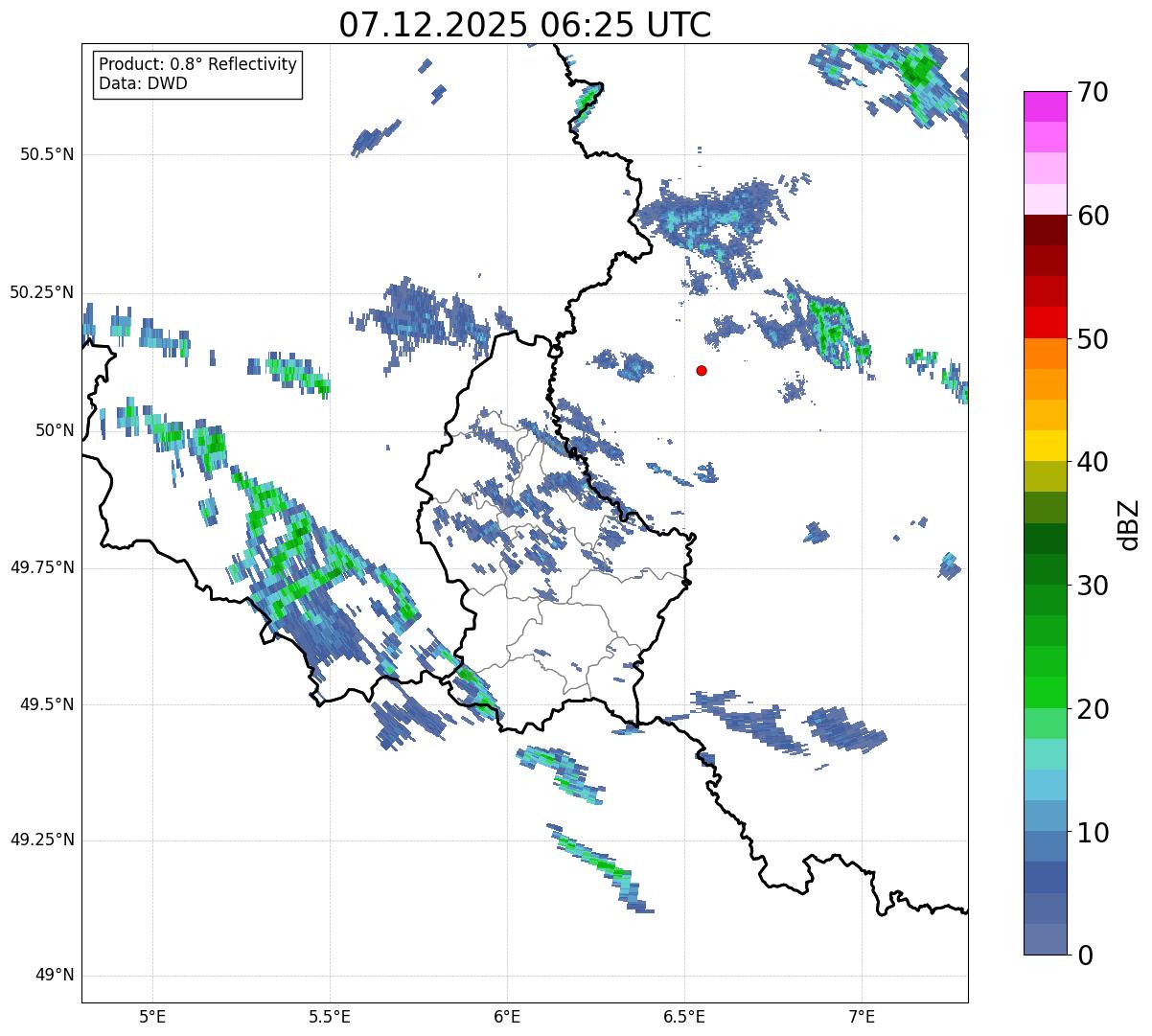Click the 6.5°E longitude label
The width and height of the screenshot is (1152, 1036).
click(684, 1016)
